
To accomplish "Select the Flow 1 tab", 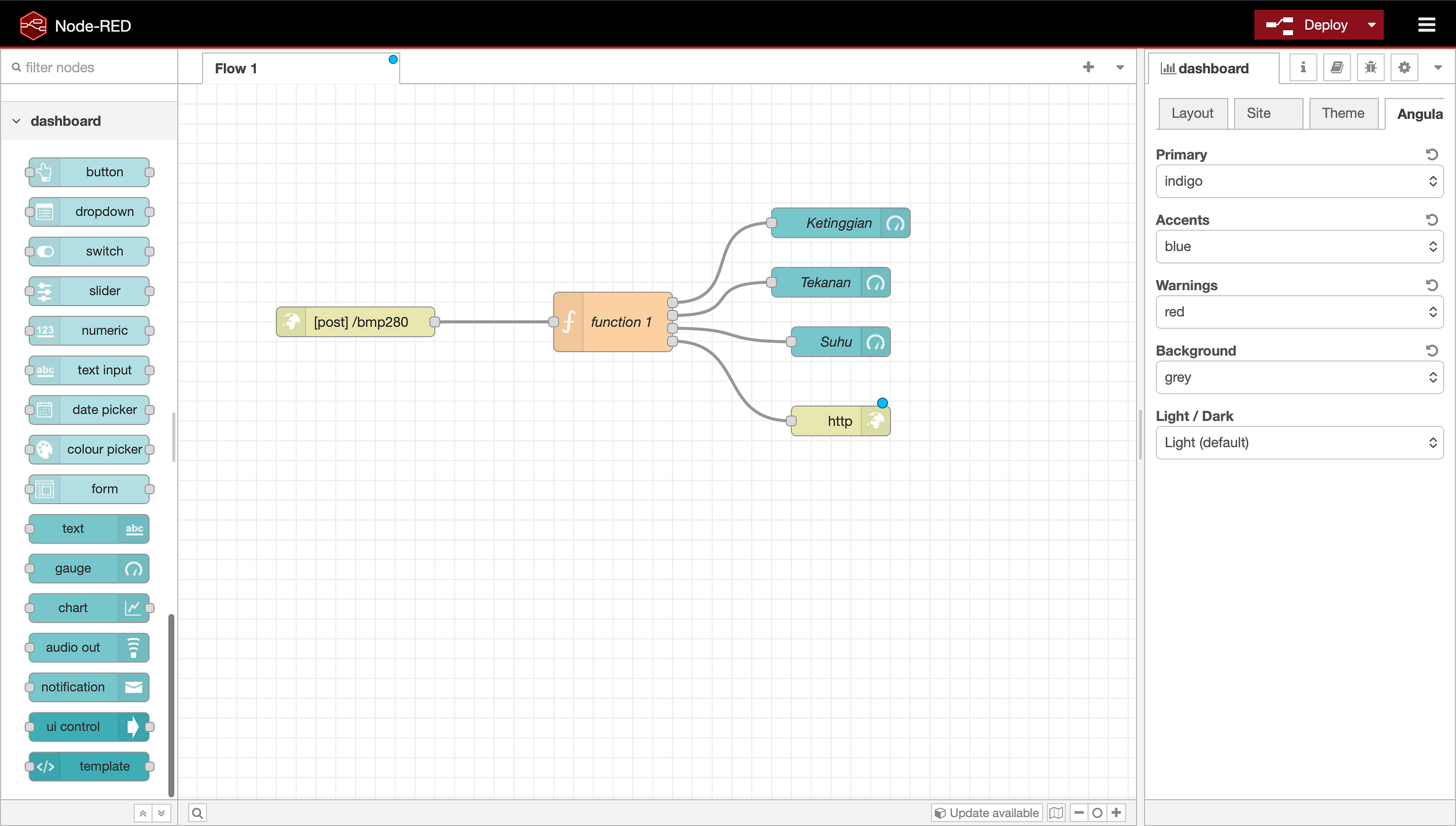I will click(301, 69).
